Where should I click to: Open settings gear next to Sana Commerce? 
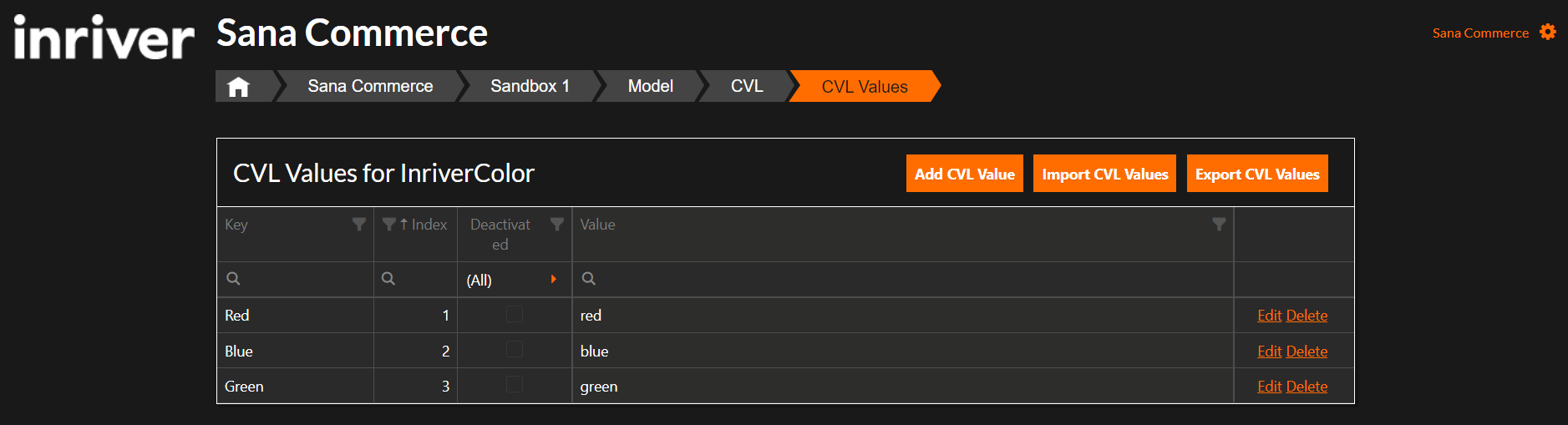pyautogui.click(x=1548, y=32)
